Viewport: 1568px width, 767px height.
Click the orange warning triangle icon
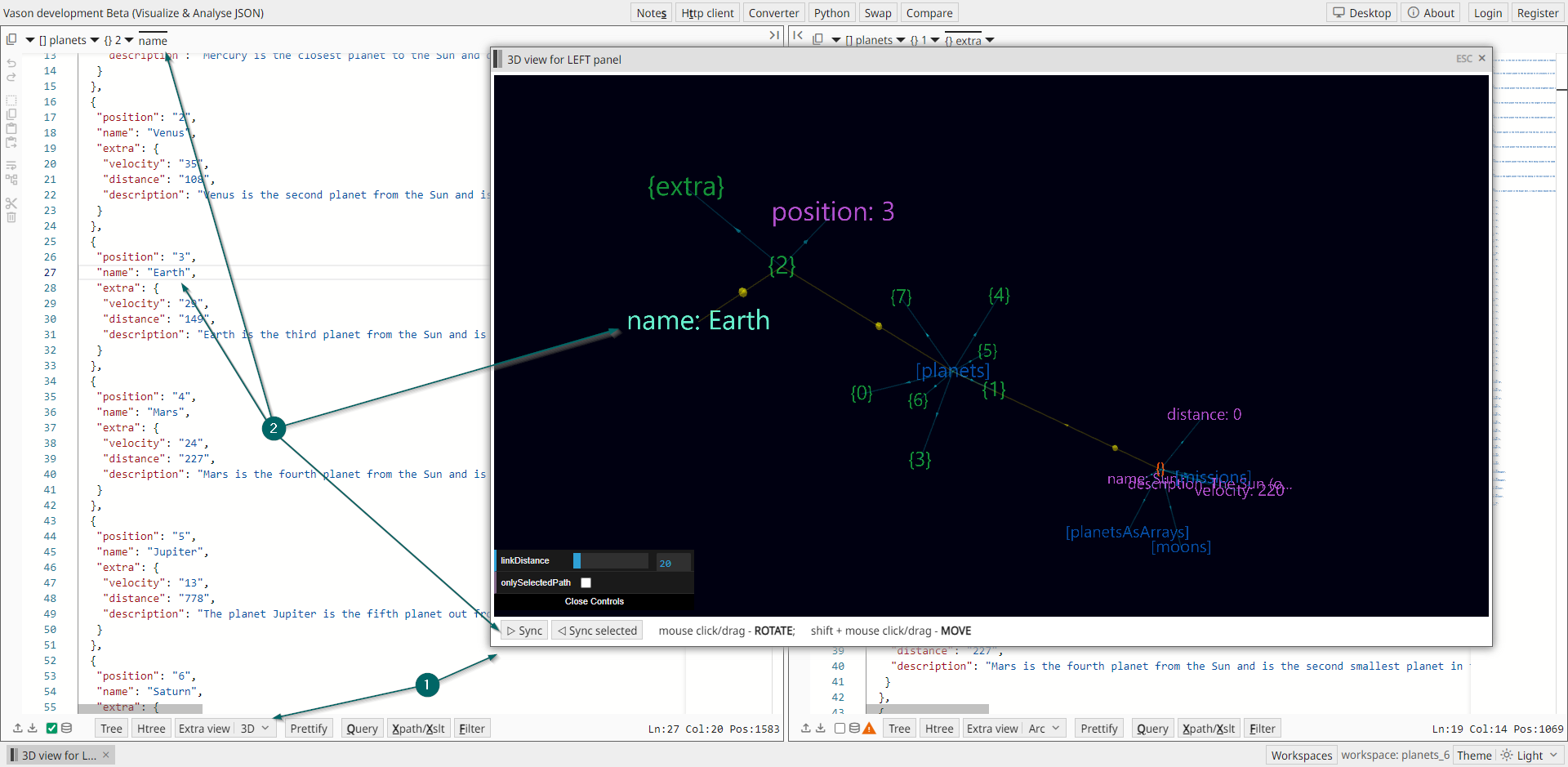click(x=869, y=728)
